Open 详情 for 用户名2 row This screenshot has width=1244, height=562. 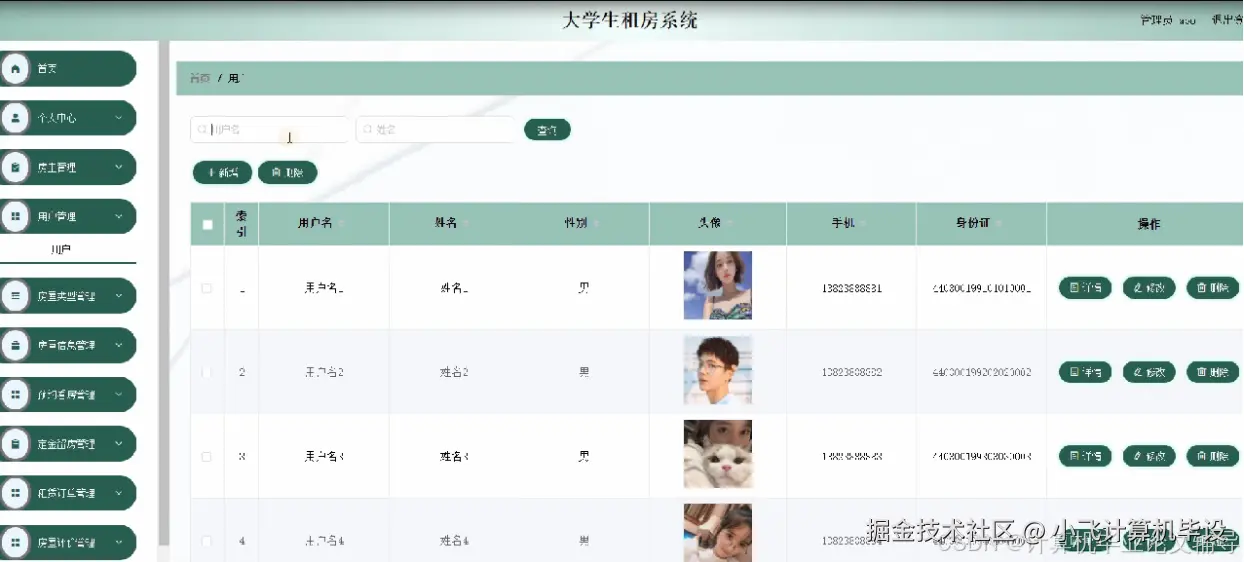(x=1085, y=372)
